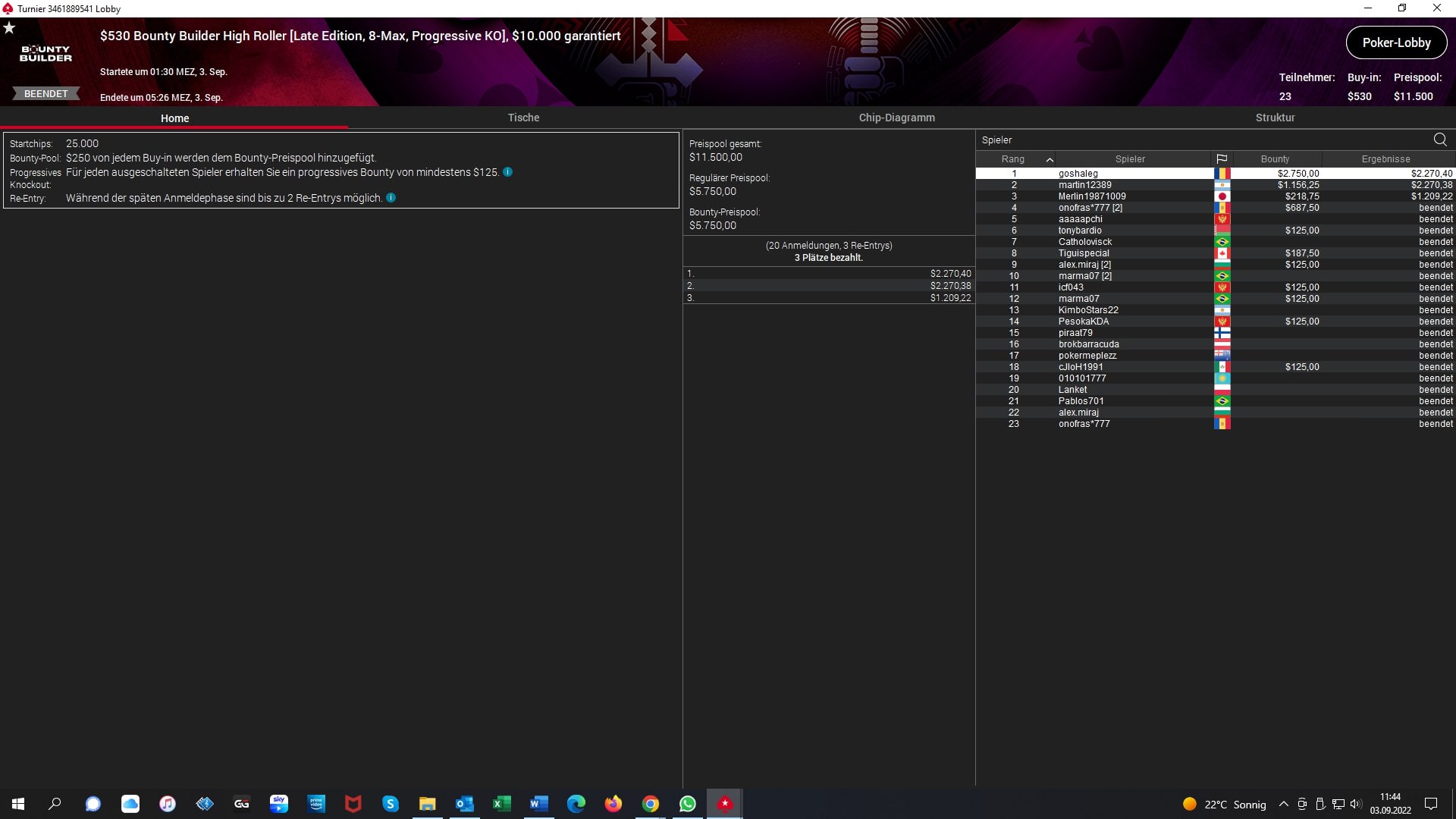Screen dimensions: 1456x819
Task: Switch to the Tische tab
Action: 523,118
